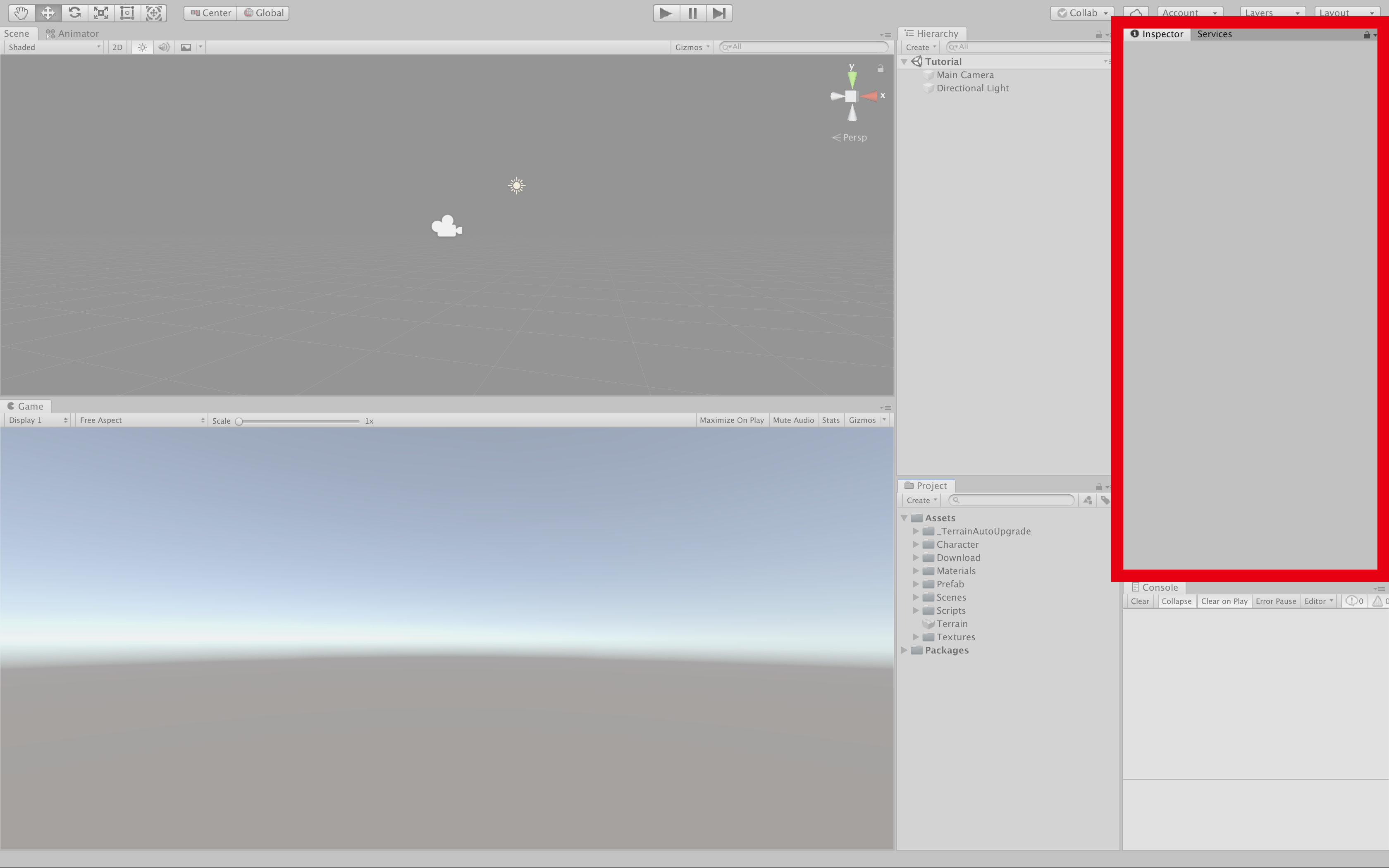The height and width of the screenshot is (868, 1389).
Task: Switch to the Animator tab
Action: pyautogui.click(x=73, y=33)
